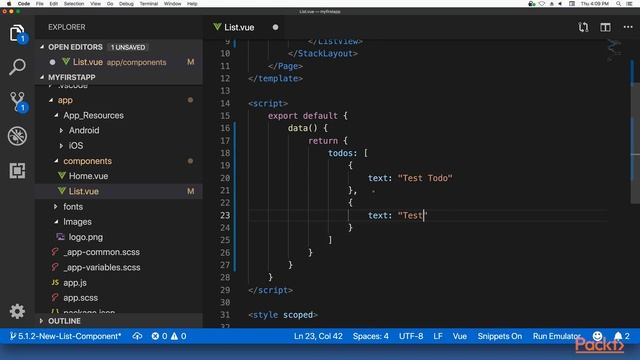Expand the fonts folder

[x=56, y=207]
